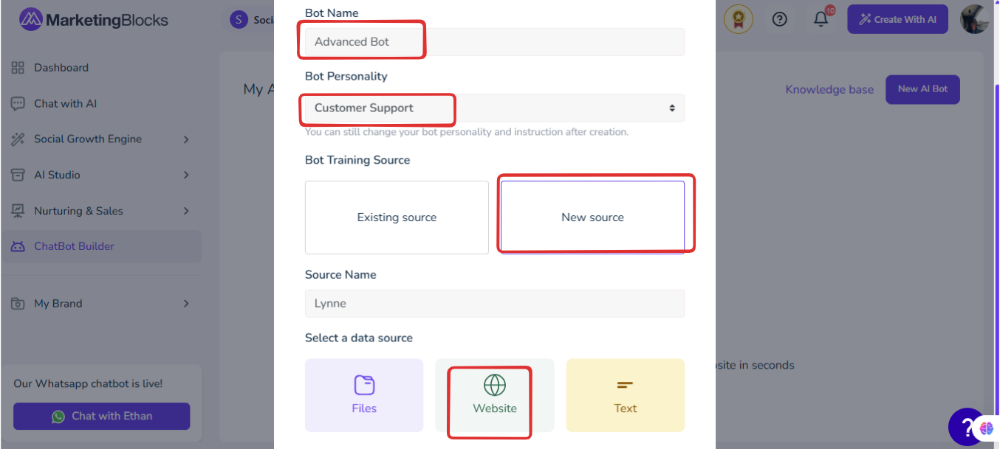Pick the Text data source tile
Viewport: 1000px width, 449px height.
tap(625, 395)
